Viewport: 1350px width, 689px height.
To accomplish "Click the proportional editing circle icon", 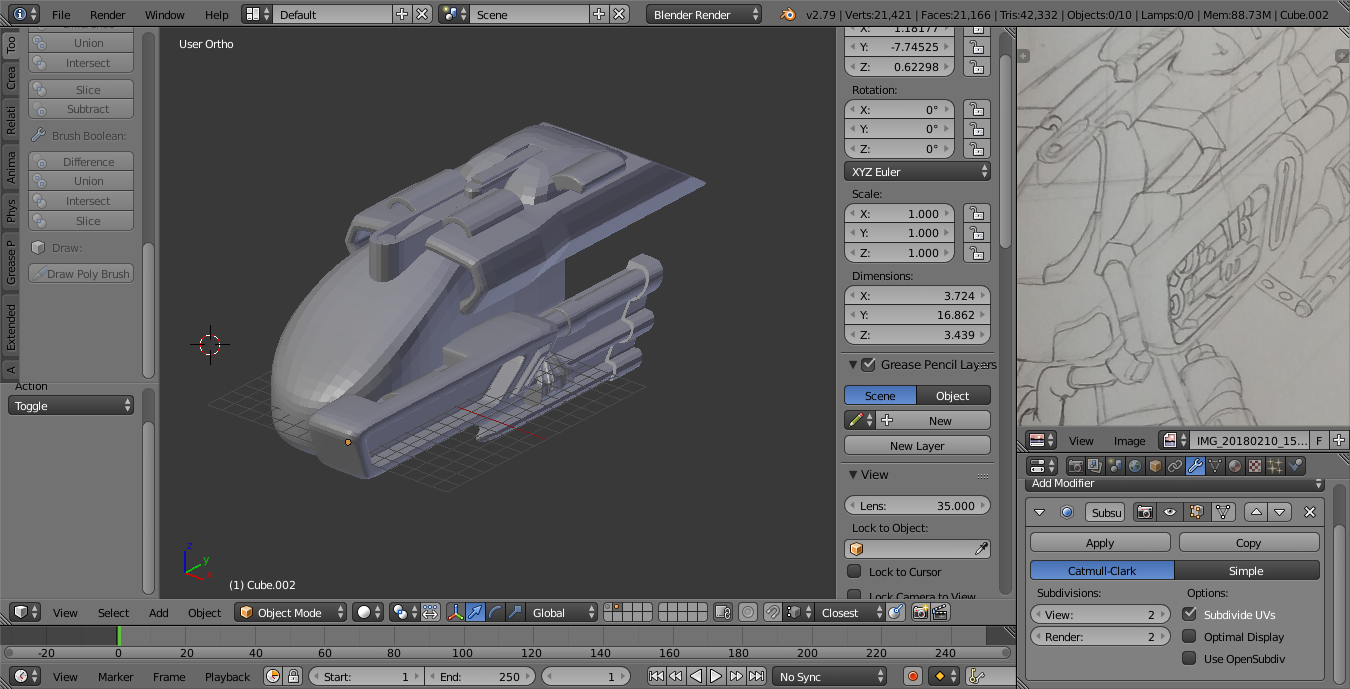I will tap(748, 612).
